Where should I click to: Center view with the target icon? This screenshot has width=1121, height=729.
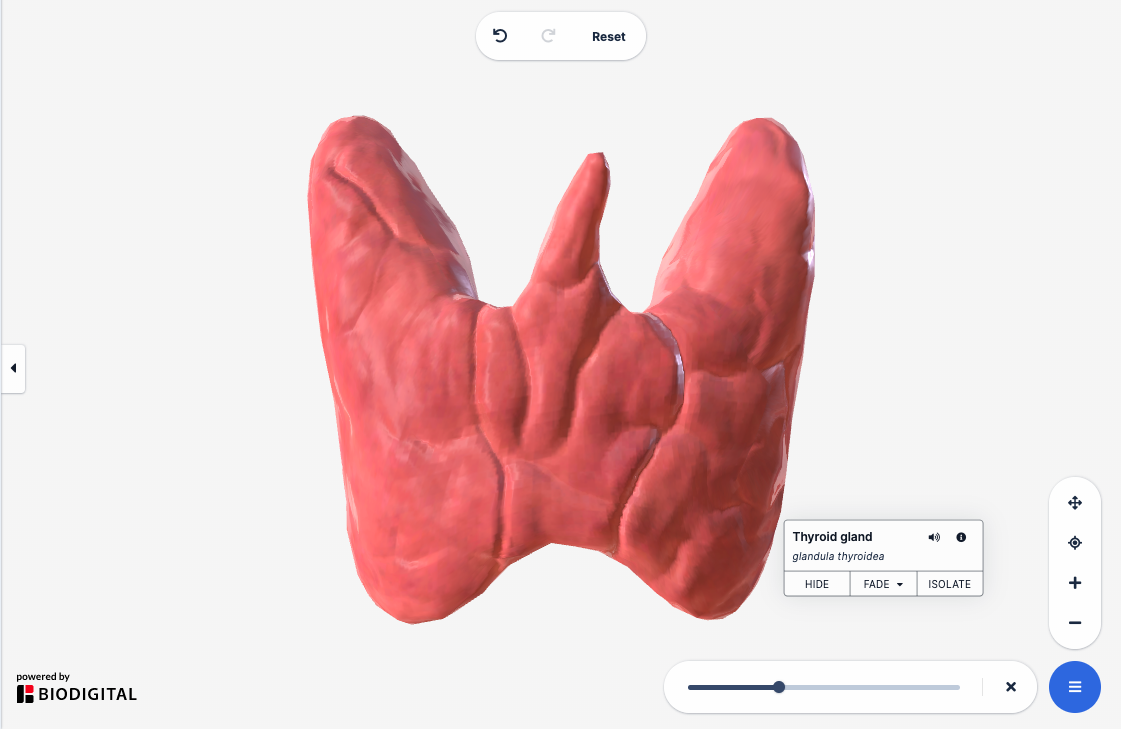tap(1075, 543)
